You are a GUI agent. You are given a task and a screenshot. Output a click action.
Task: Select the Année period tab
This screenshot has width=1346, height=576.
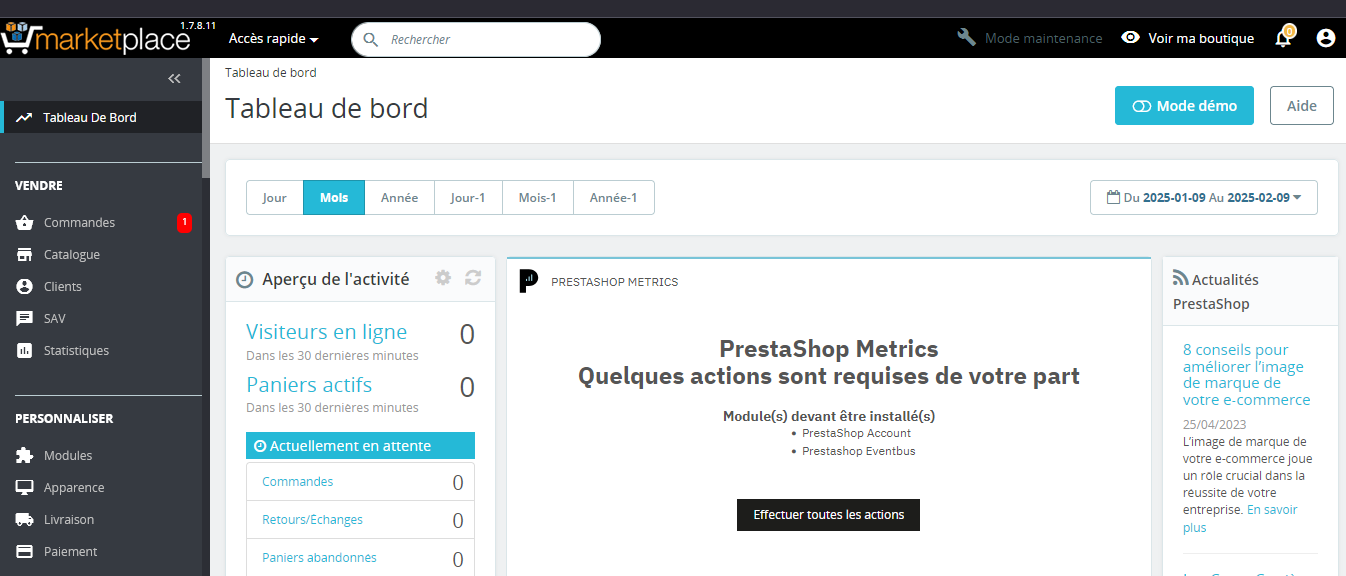tap(399, 197)
